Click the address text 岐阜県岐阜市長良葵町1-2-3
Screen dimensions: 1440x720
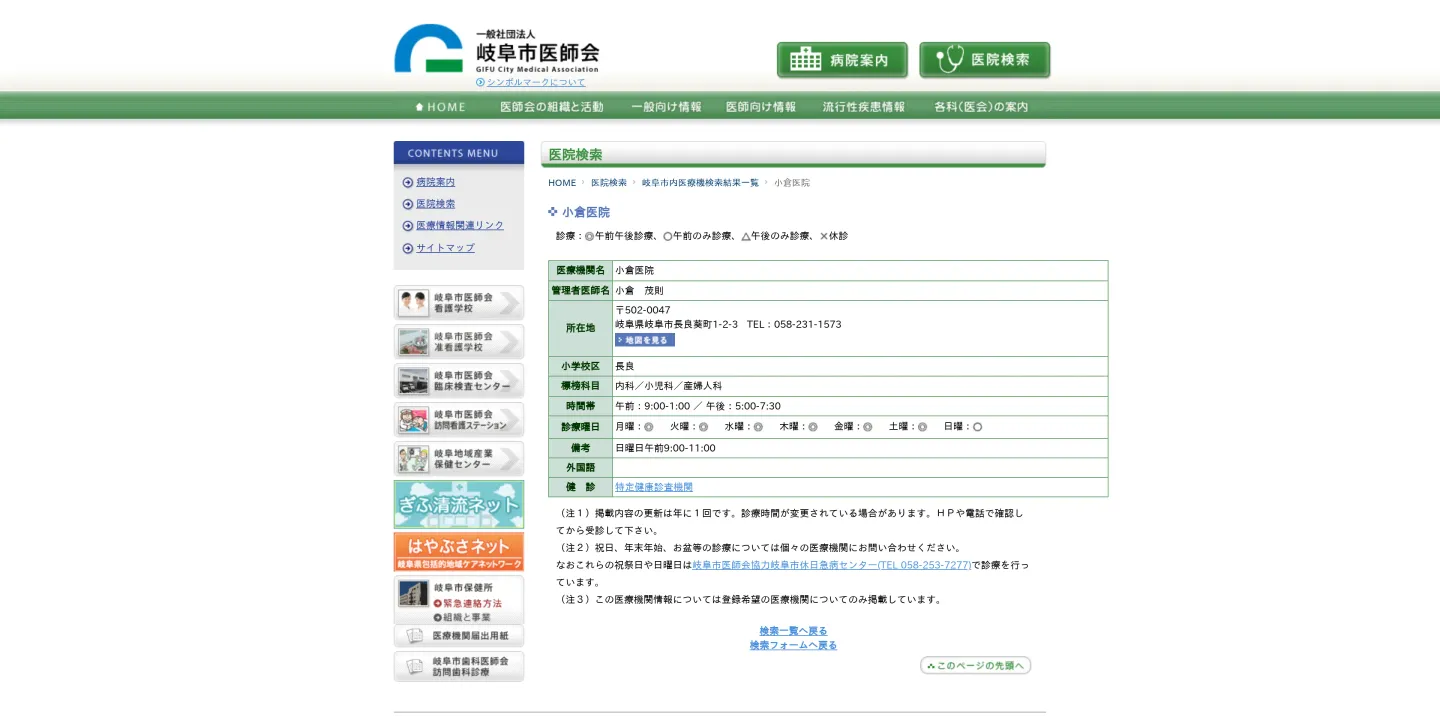coord(677,324)
